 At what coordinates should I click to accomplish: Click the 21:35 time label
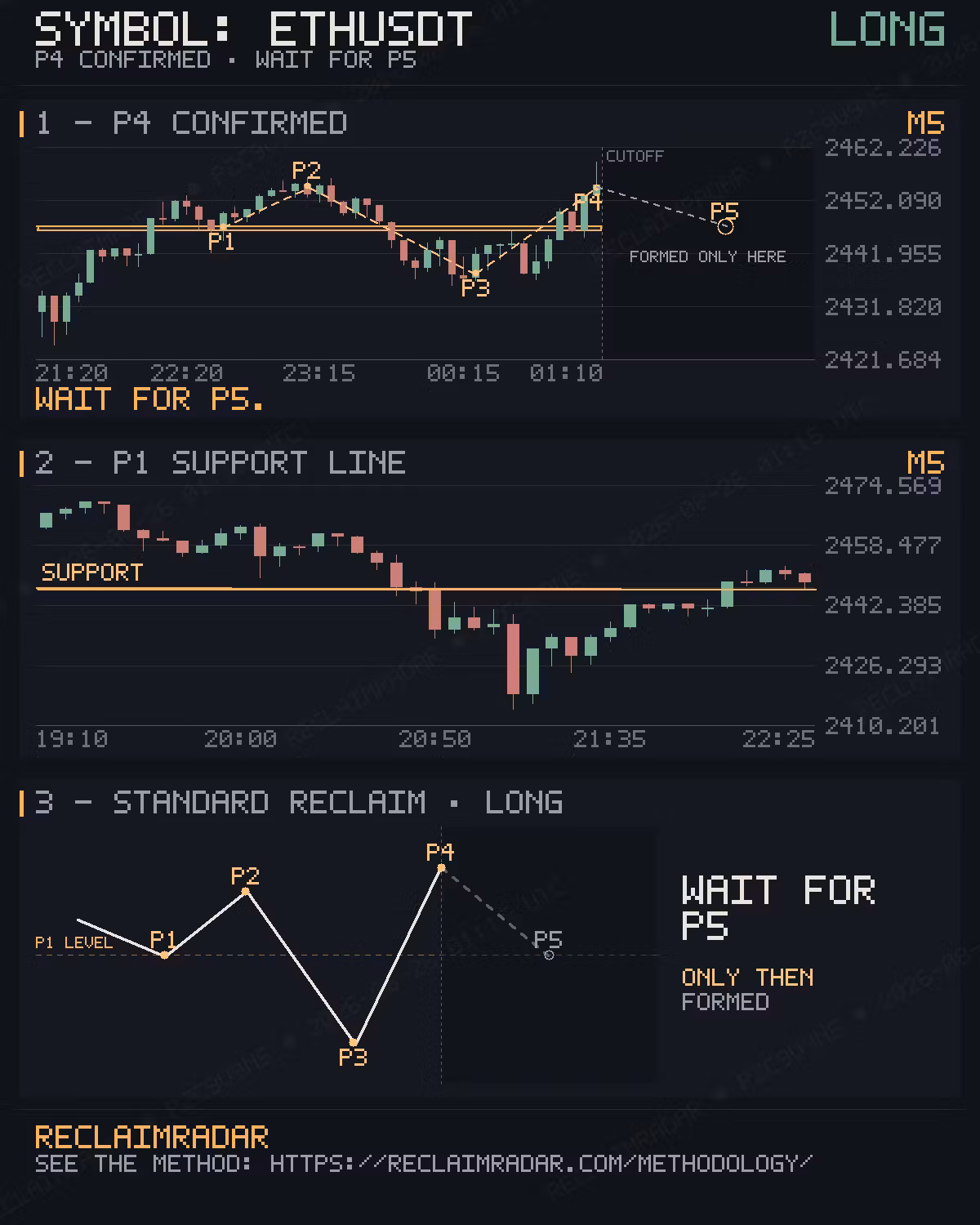(x=609, y=739)
